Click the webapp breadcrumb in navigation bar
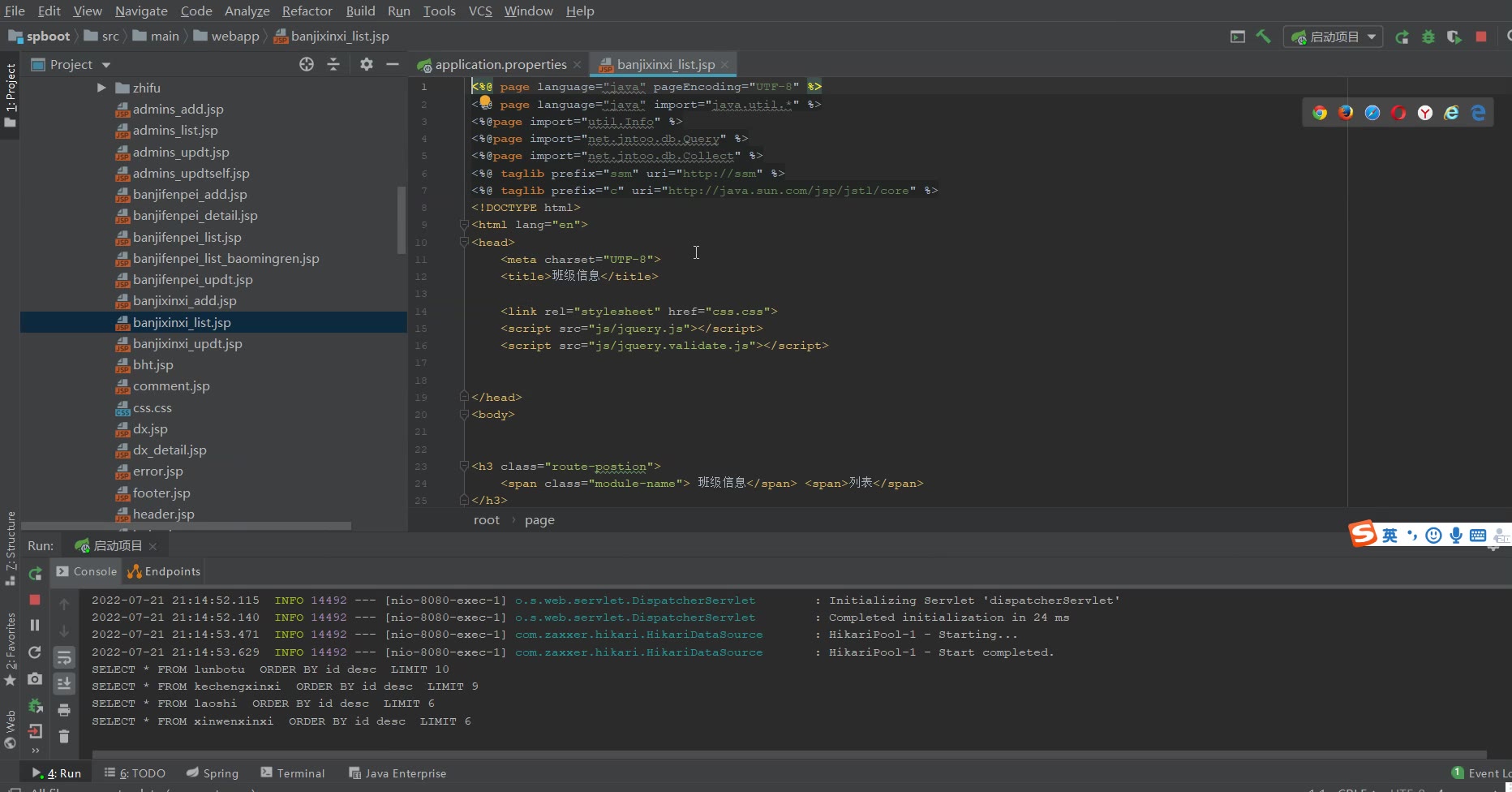 click(x=226, y=36)
